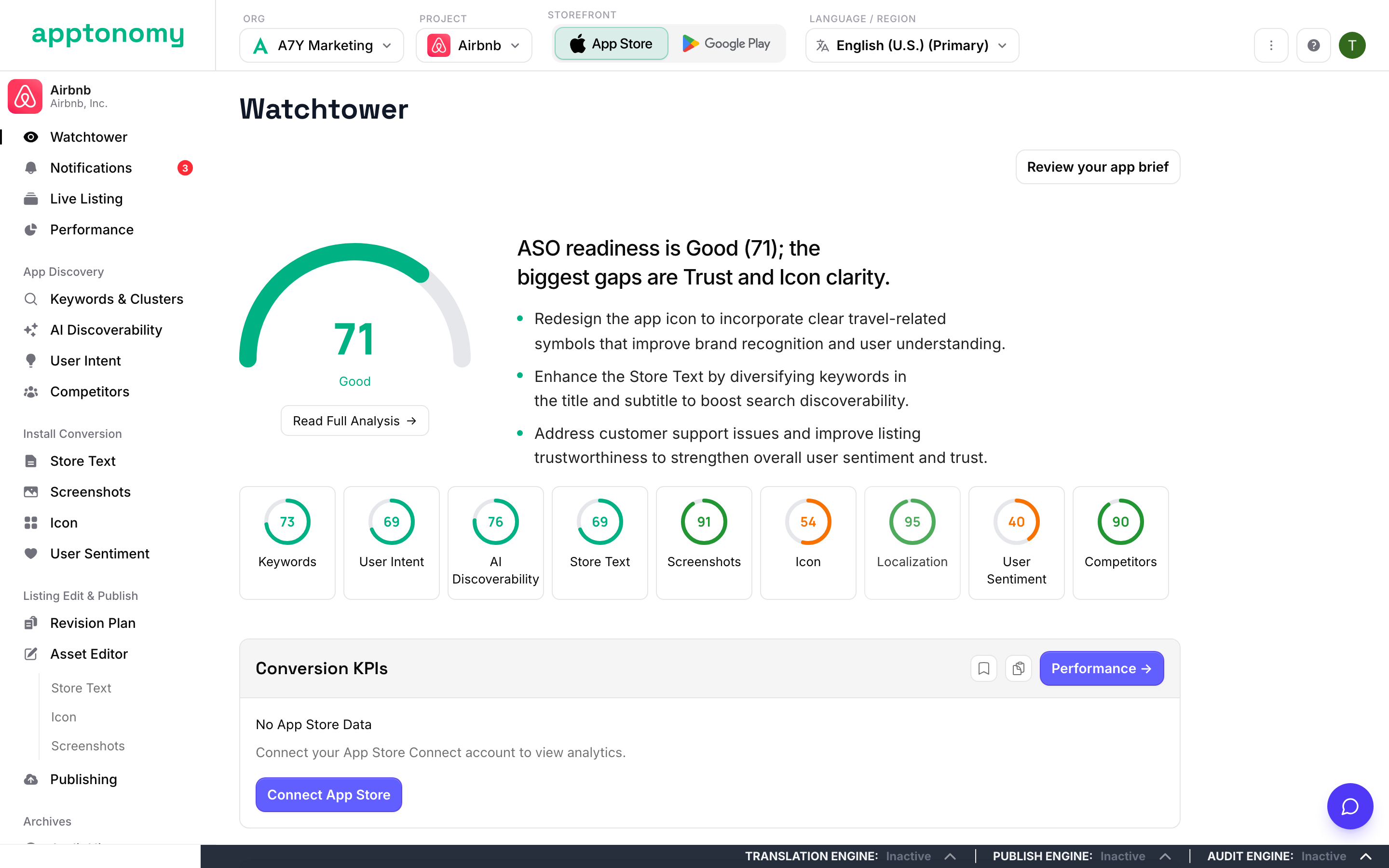Open the vertical three-dot options menu
This screenshot has width=1389, height=868.
click(1271, 45)
